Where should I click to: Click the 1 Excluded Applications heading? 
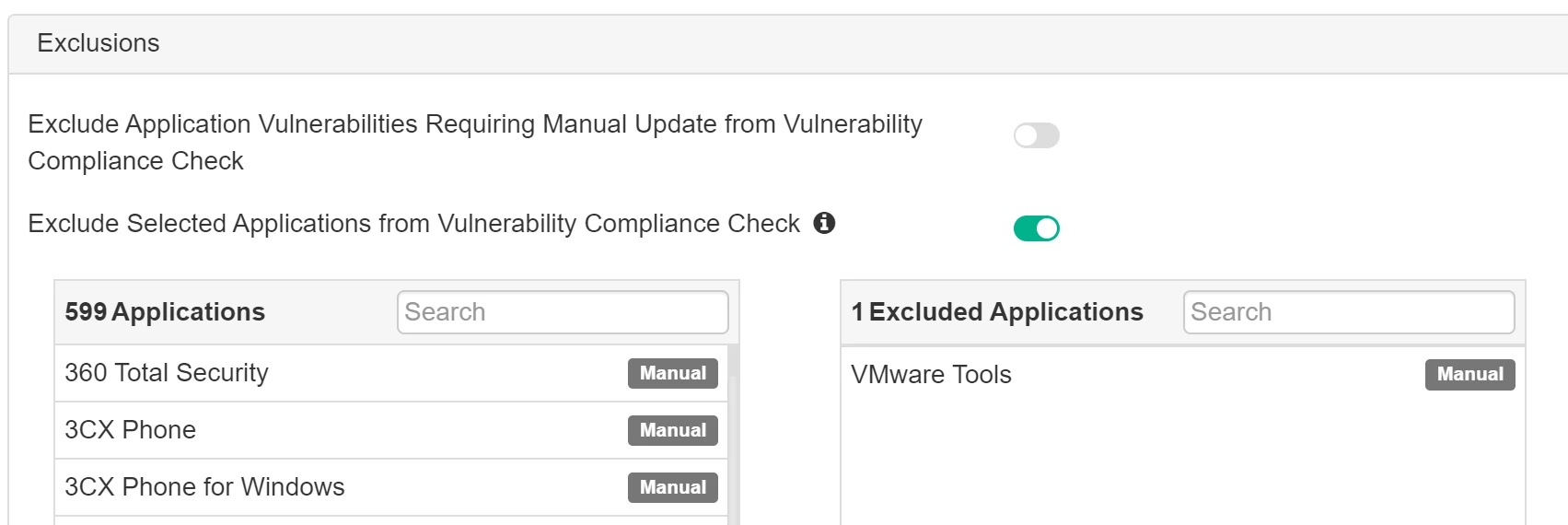[997, 312]
